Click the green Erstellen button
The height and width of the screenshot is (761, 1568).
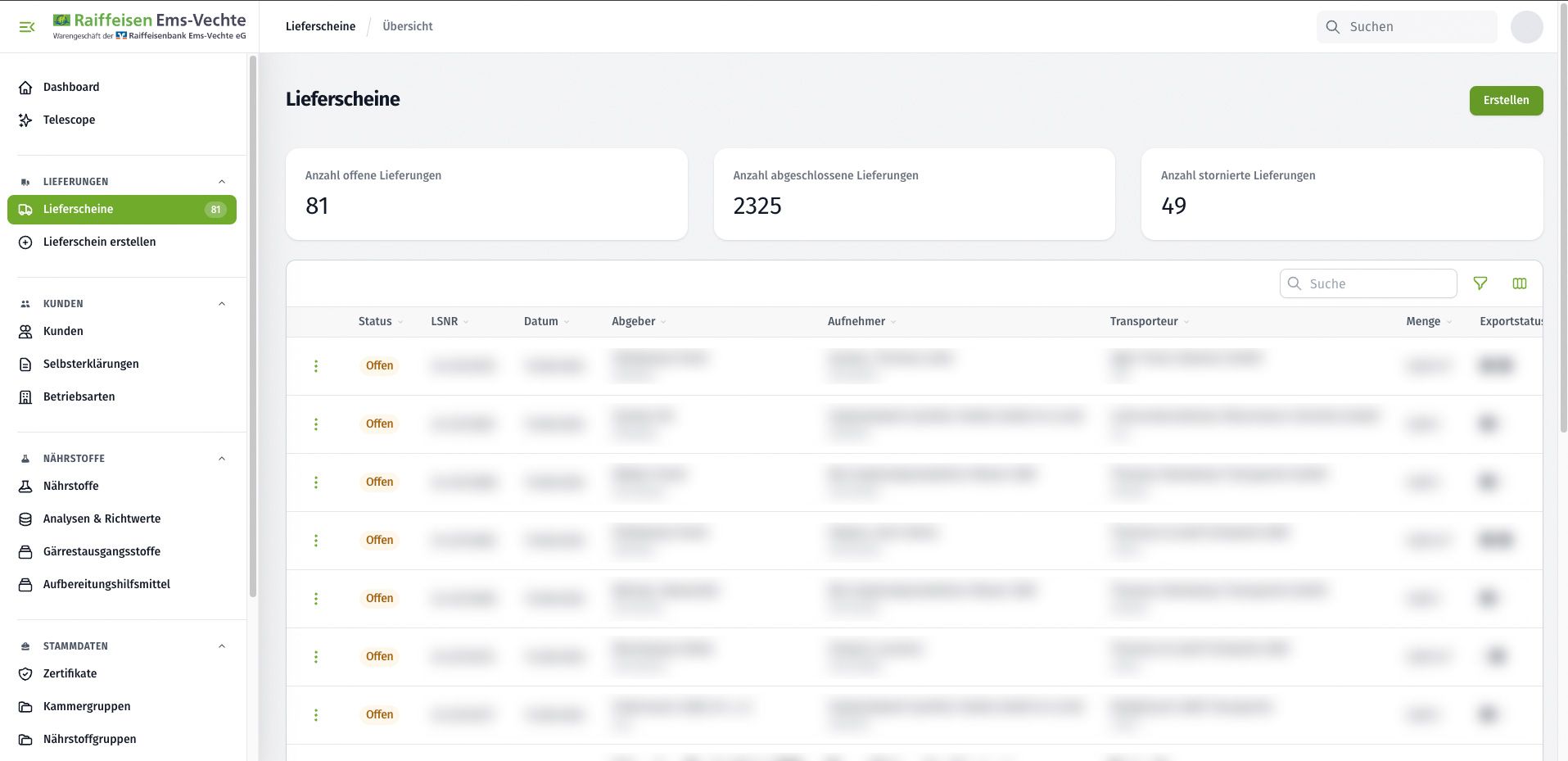1506,101
